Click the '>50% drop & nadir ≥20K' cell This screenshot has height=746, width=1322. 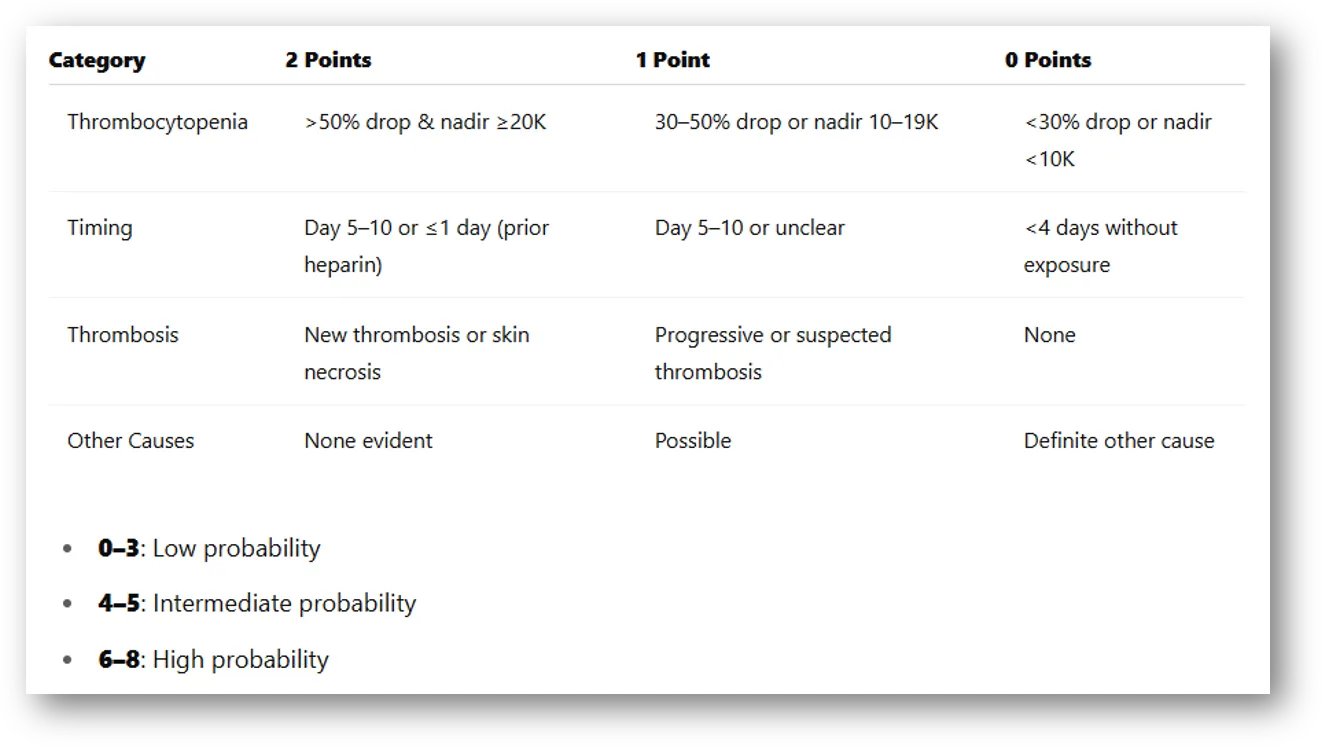(425, 122)
